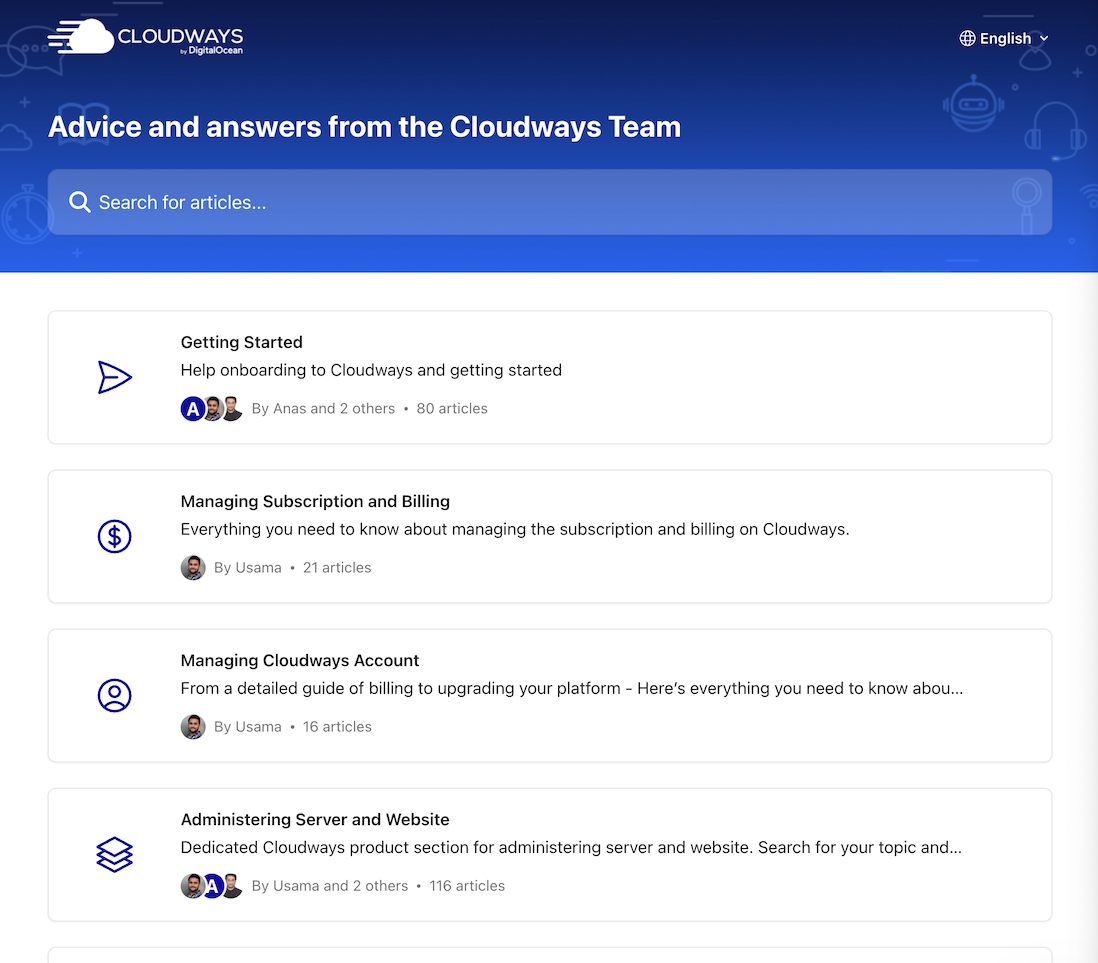Click the dollar sign billing icon
Image resolution: width=1098 pixels, height=963 pixels.
[x=114, y=536]
